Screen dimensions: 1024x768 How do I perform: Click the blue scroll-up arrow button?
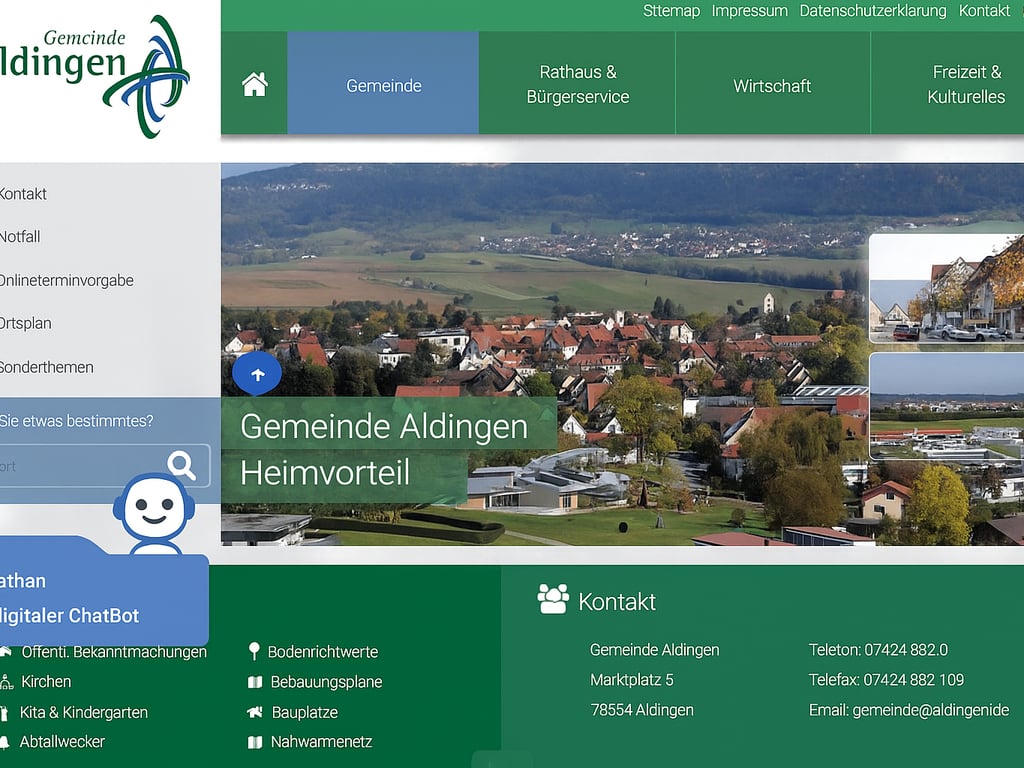257,375
